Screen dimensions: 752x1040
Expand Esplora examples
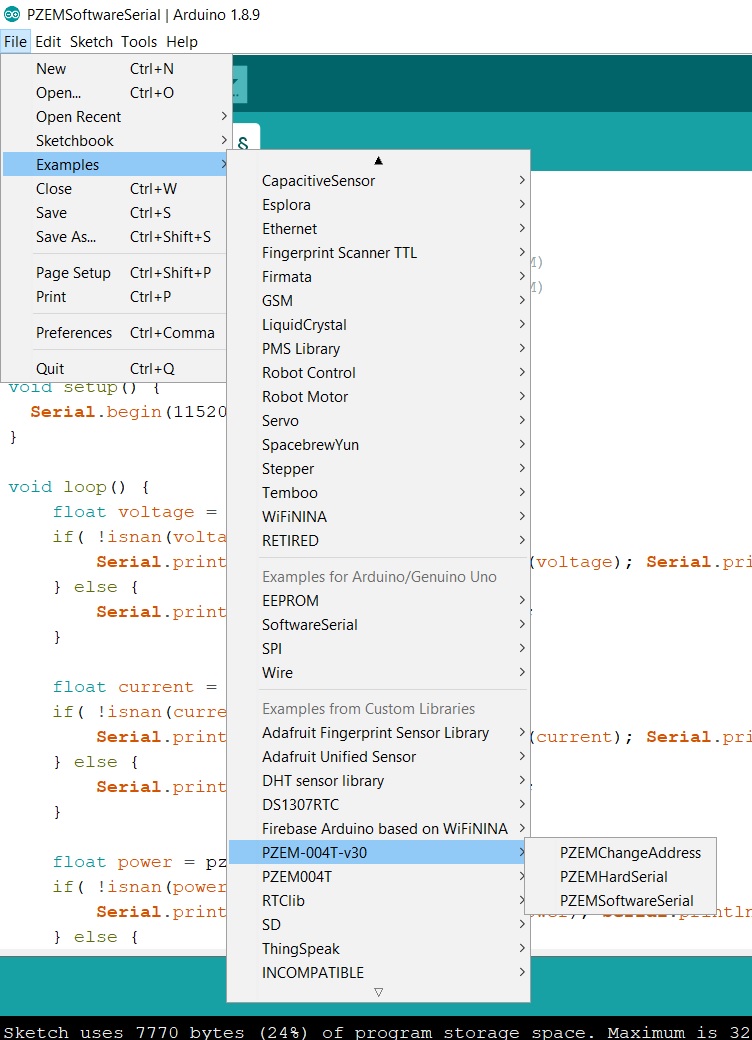pos(379,205)
